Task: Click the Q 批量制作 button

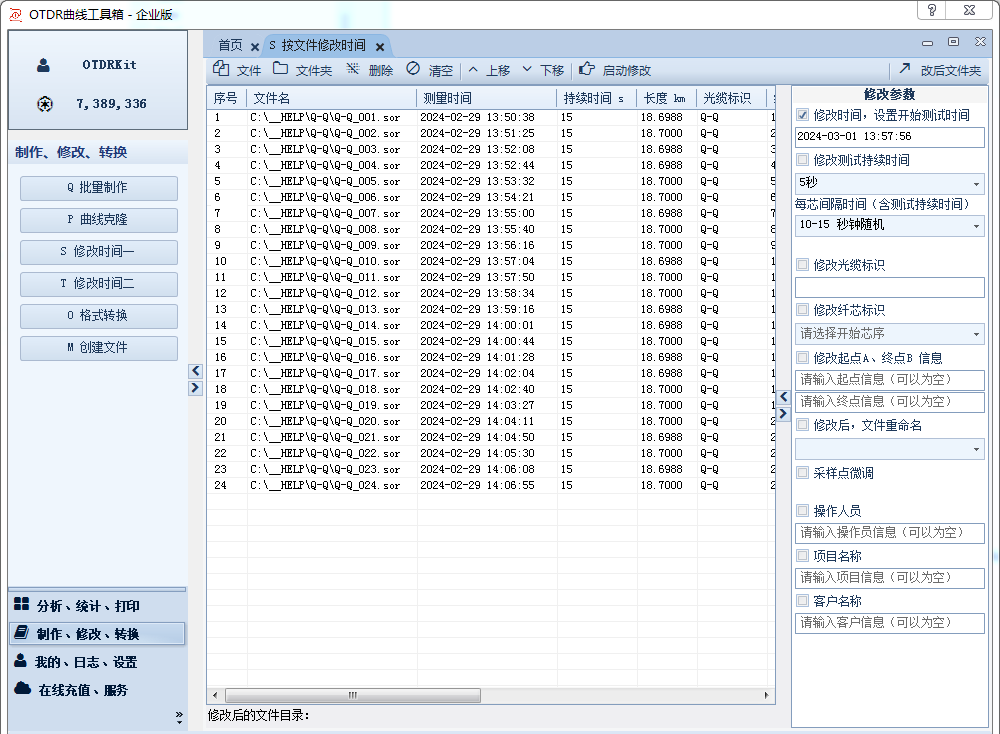Action: click(98, 188)
